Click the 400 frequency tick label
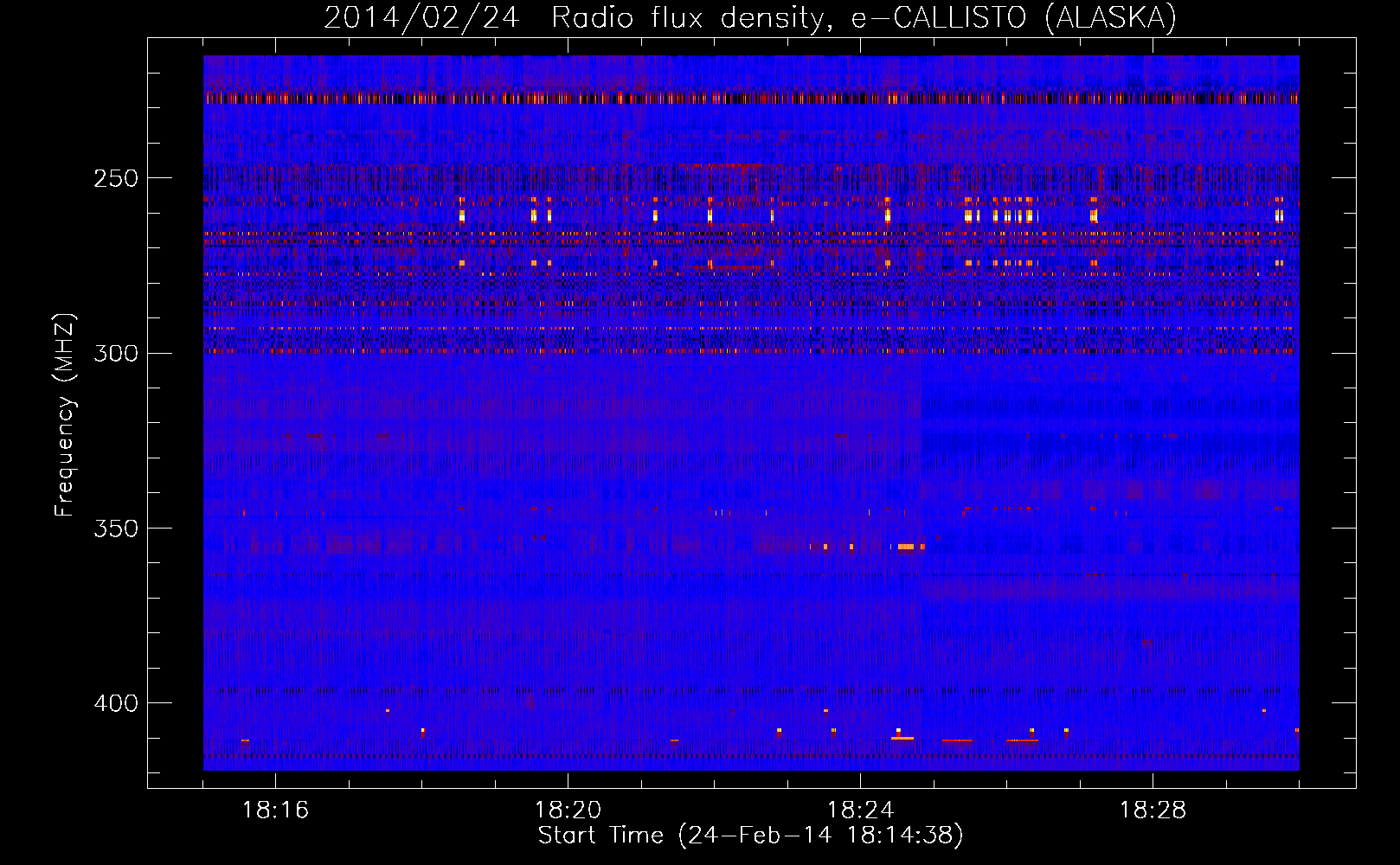This screenshot has height=865, width=1400. coord(116,703)
